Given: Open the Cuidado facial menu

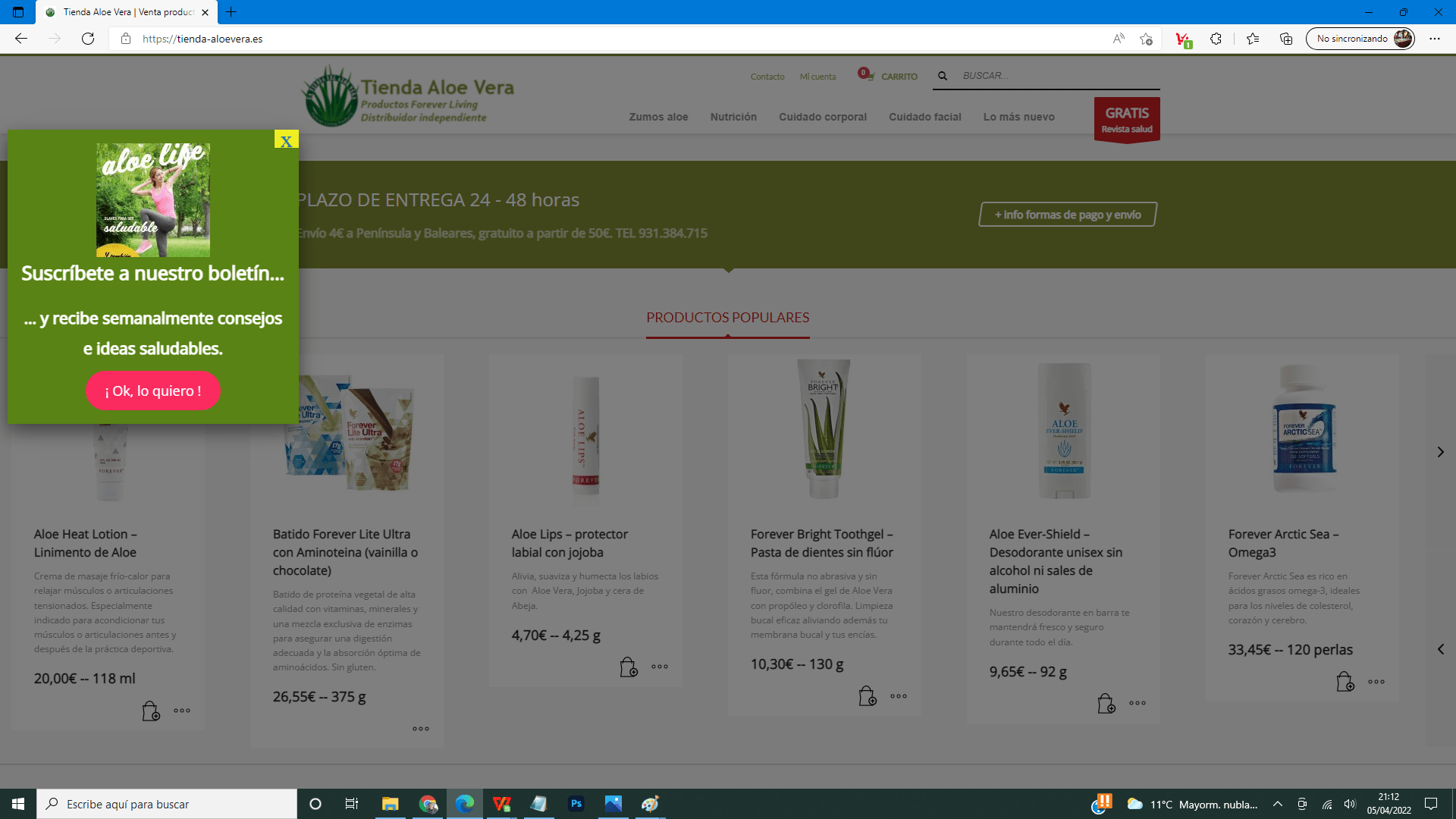Looking at the screenshot, I should coord(925,117).
